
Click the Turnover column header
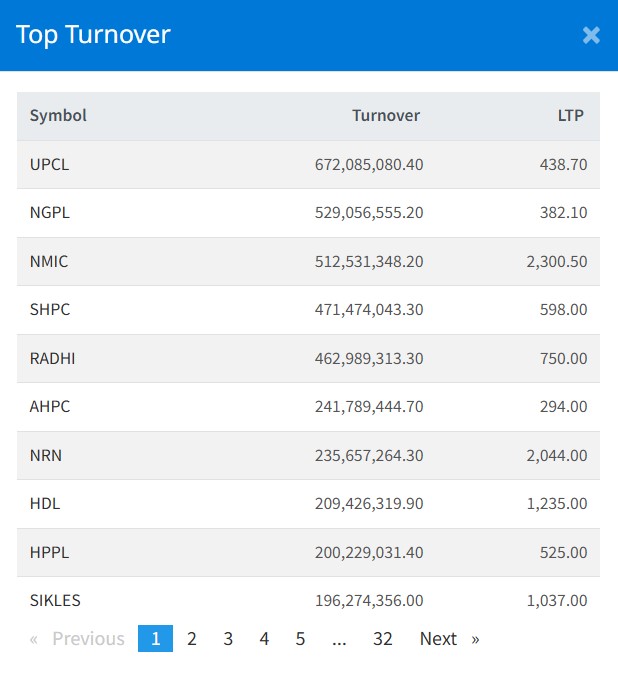[x=386, y=115]
